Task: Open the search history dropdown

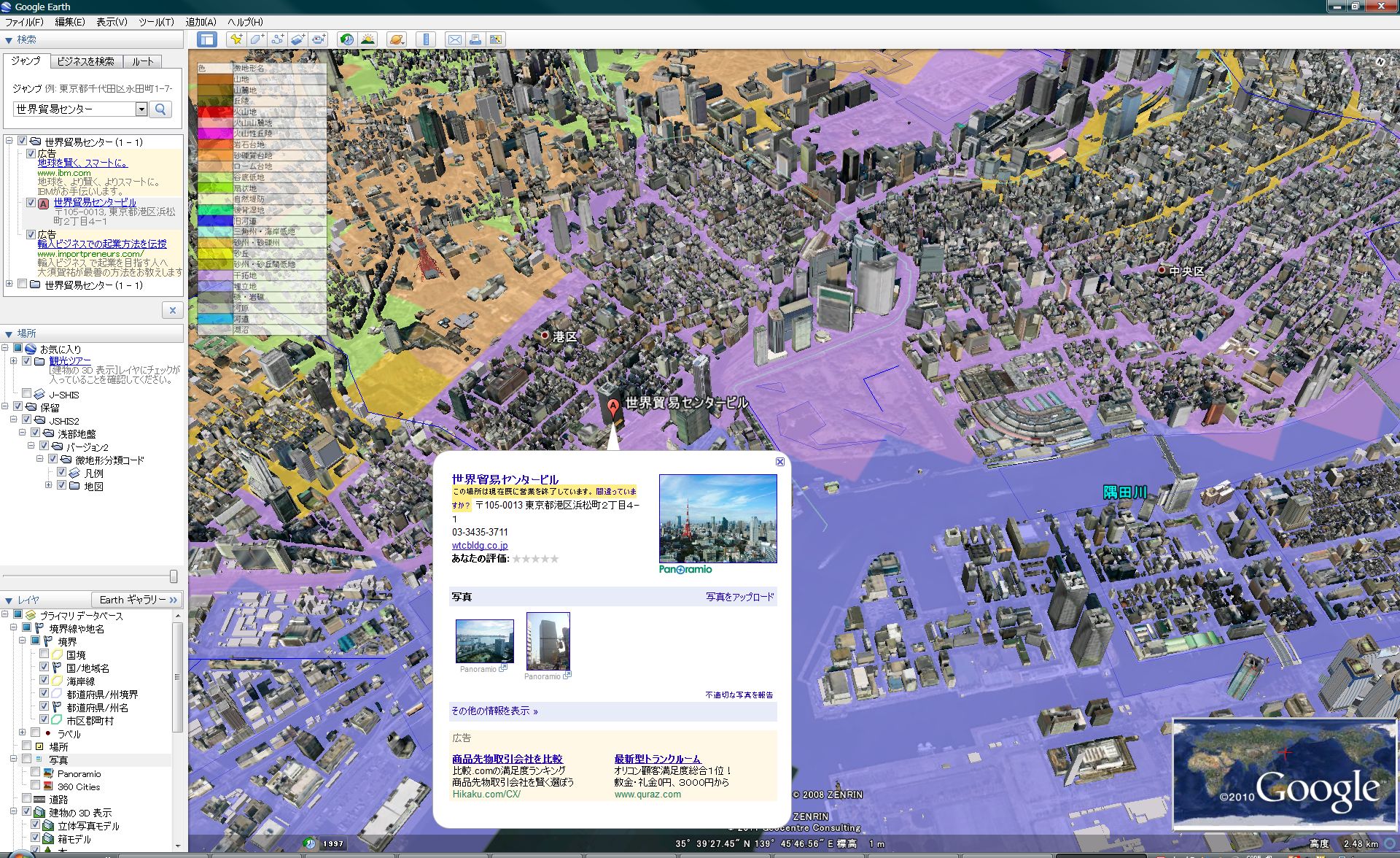Action: [x=141, y=109]
